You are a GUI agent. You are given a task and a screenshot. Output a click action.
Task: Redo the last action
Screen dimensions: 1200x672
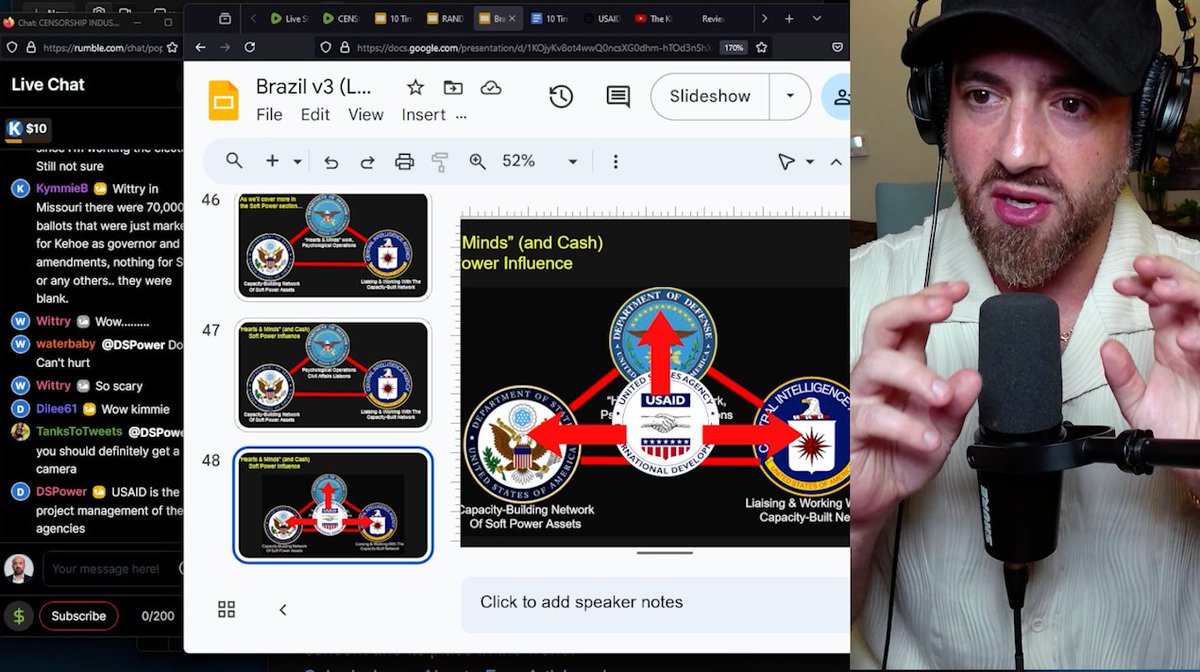coord(367,162)
